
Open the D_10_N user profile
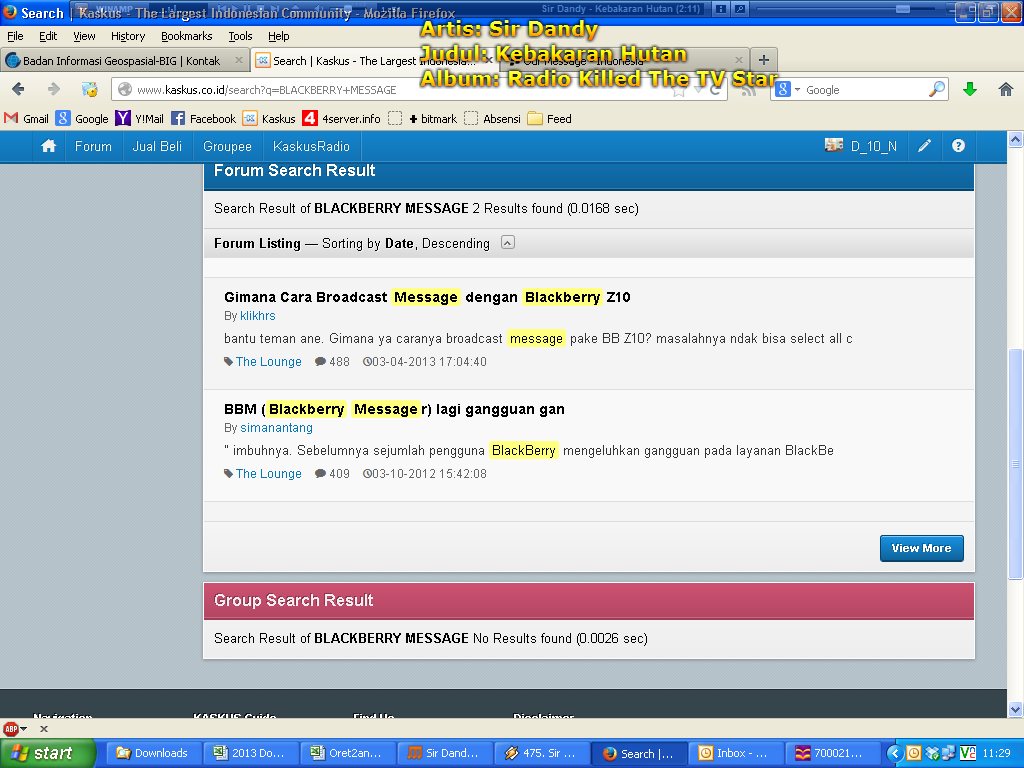pos(861,146)
